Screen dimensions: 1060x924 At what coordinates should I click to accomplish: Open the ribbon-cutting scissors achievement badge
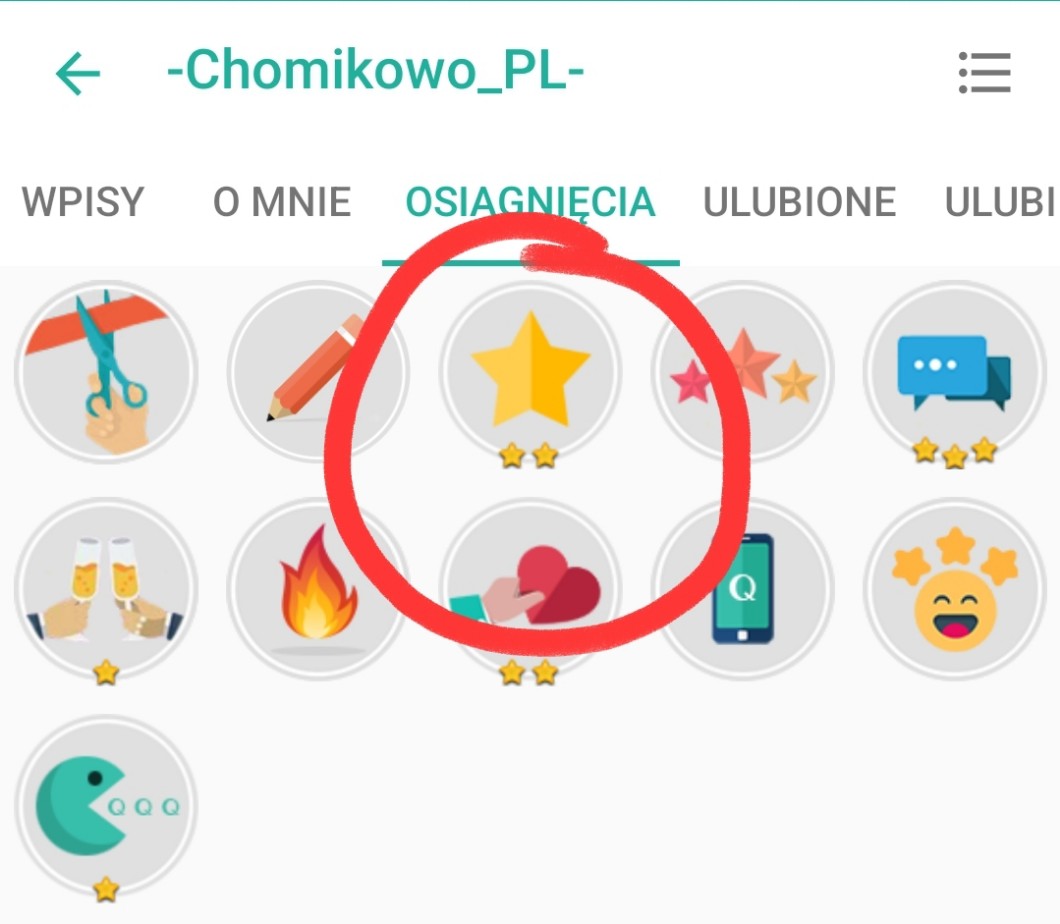point(106,372)
